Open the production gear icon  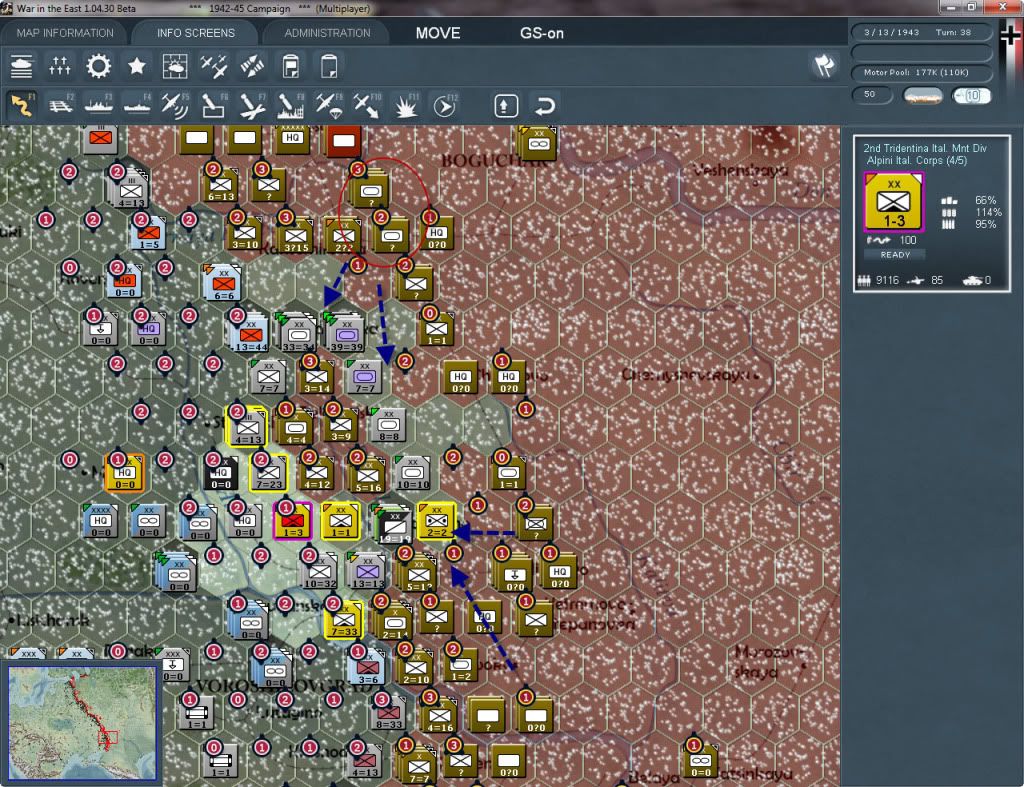click(x=99, y=67)
